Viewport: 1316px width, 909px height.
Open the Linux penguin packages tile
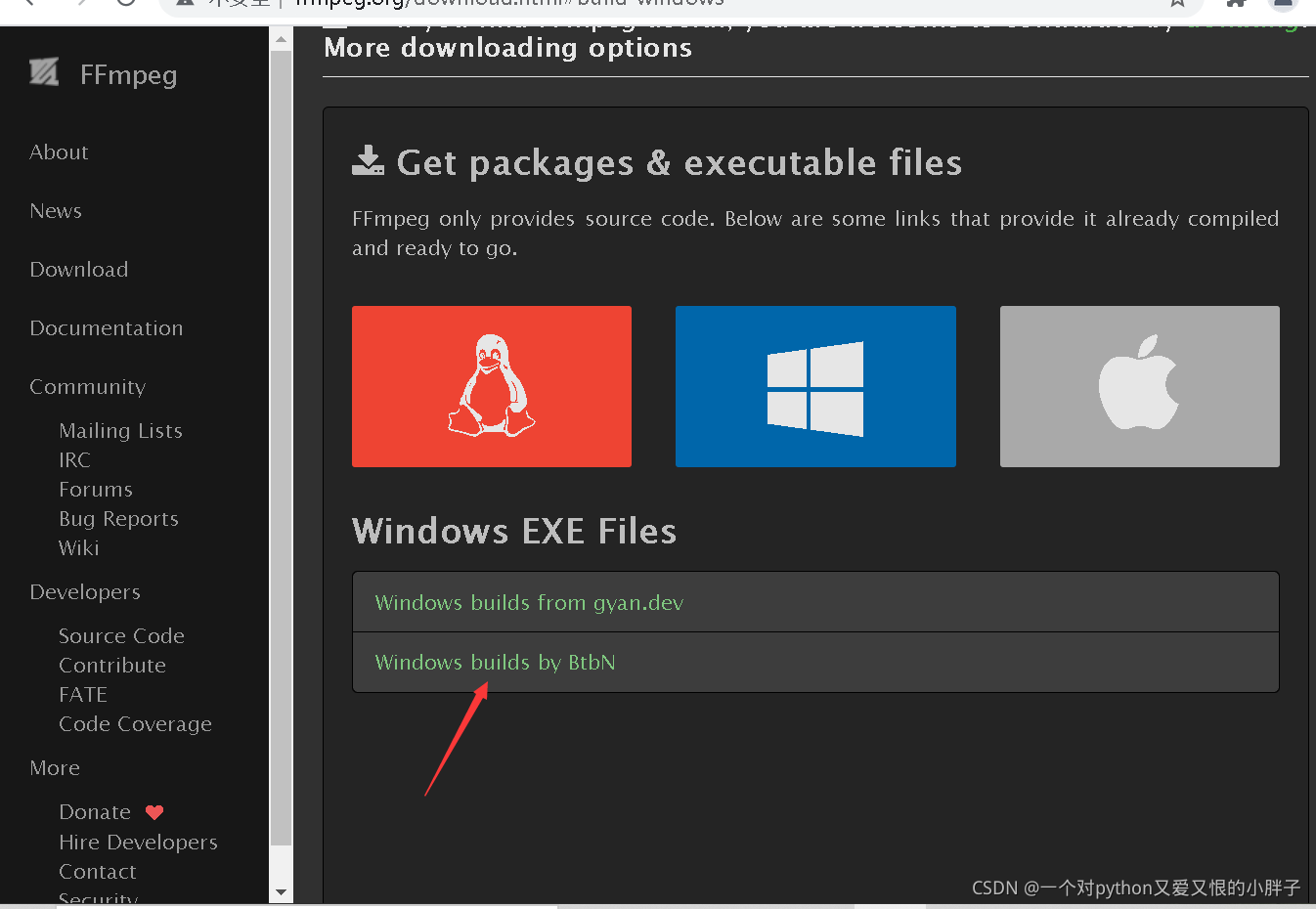pyautogui.click(x=492, y=386)
